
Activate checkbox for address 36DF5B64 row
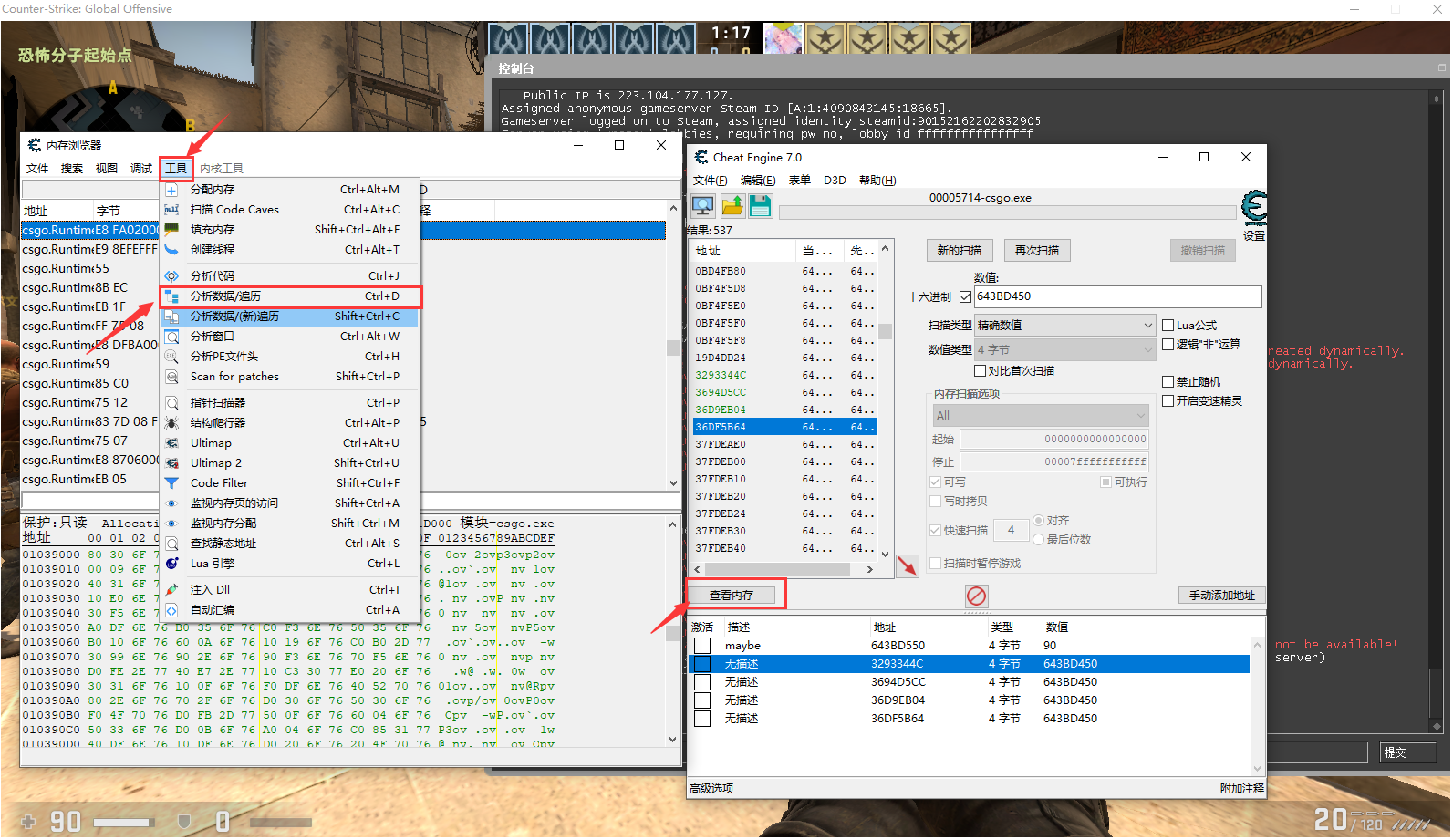click(702, 719)
